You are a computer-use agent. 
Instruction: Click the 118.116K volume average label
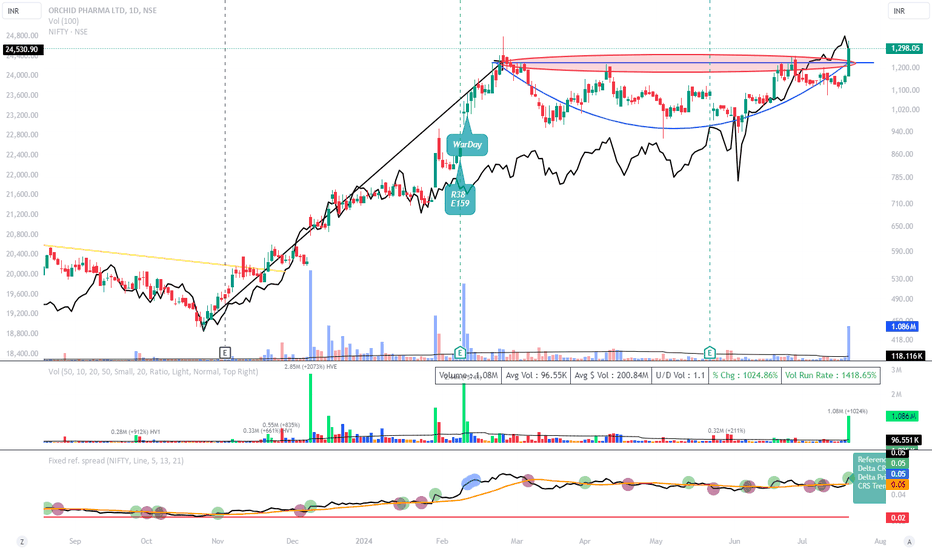[x=905, y=356]
